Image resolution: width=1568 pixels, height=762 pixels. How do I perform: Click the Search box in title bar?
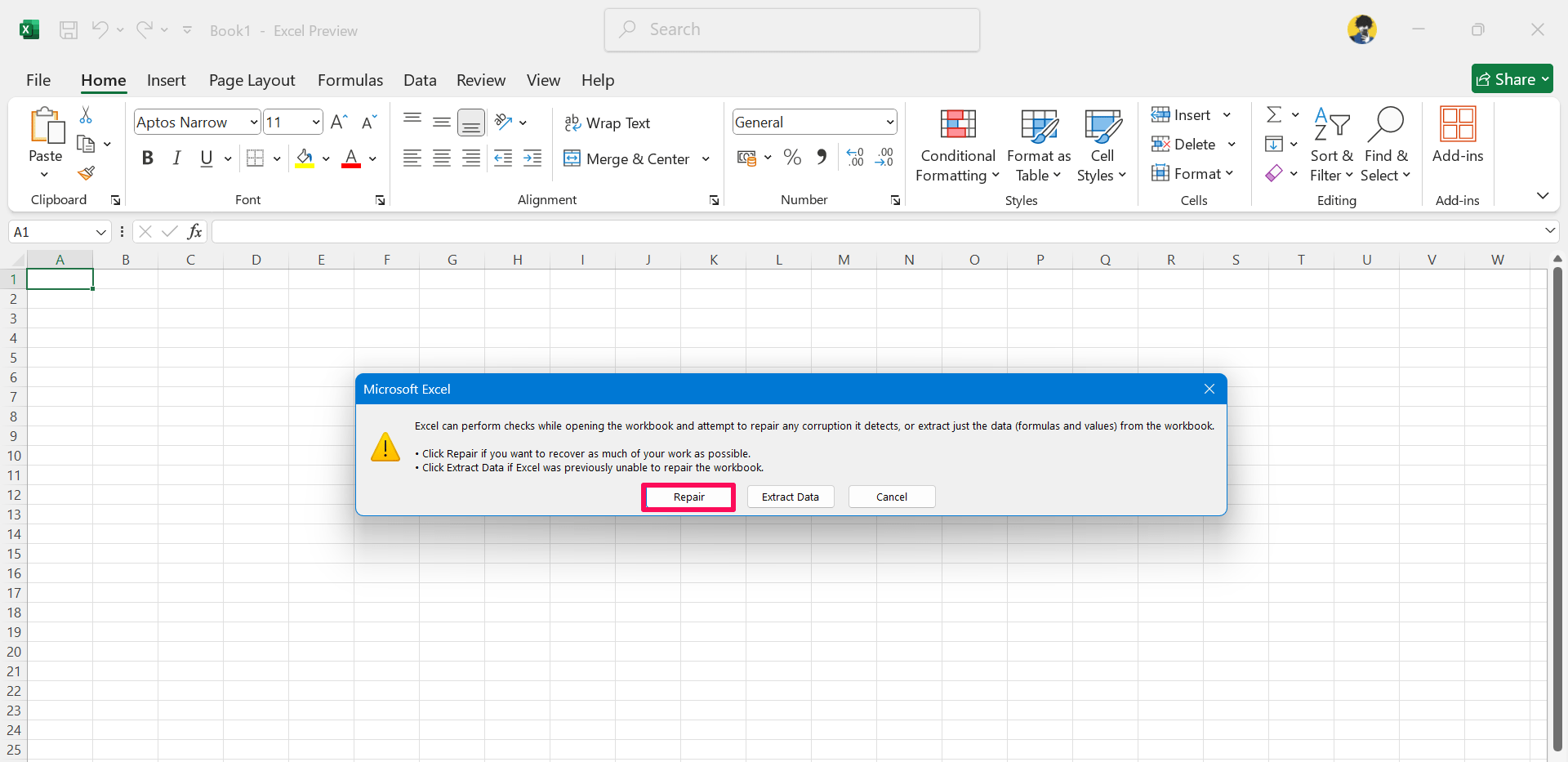[x=792, y=30]
